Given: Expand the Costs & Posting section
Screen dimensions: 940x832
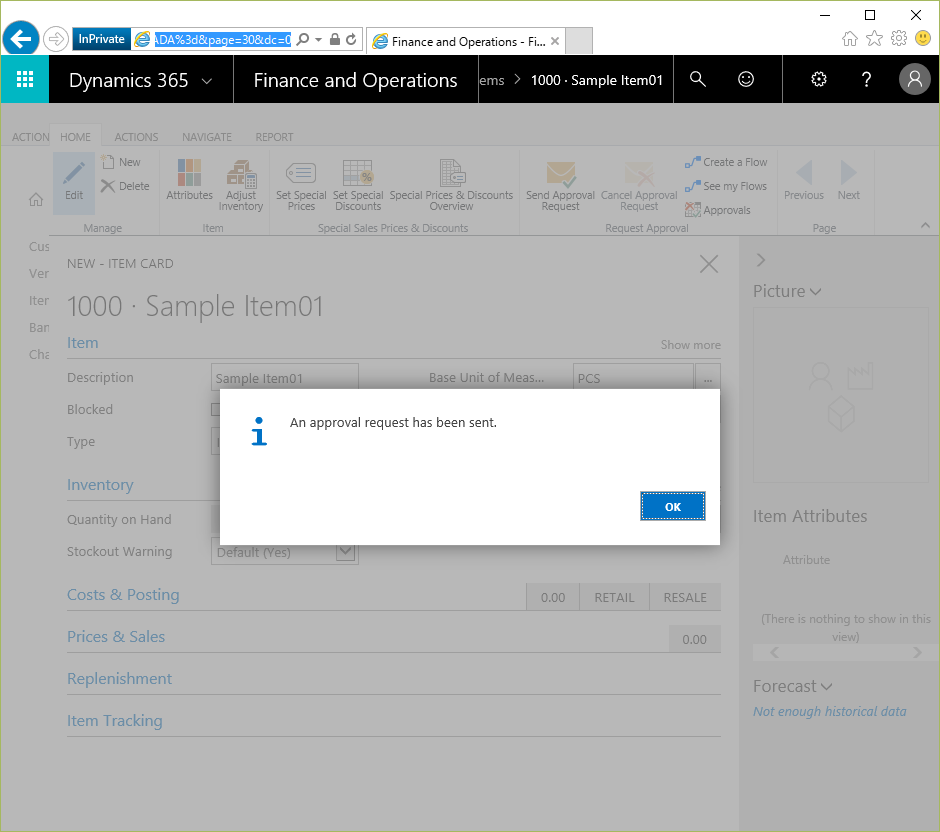Looking at the screenshot, I should (x=123, y=595).
